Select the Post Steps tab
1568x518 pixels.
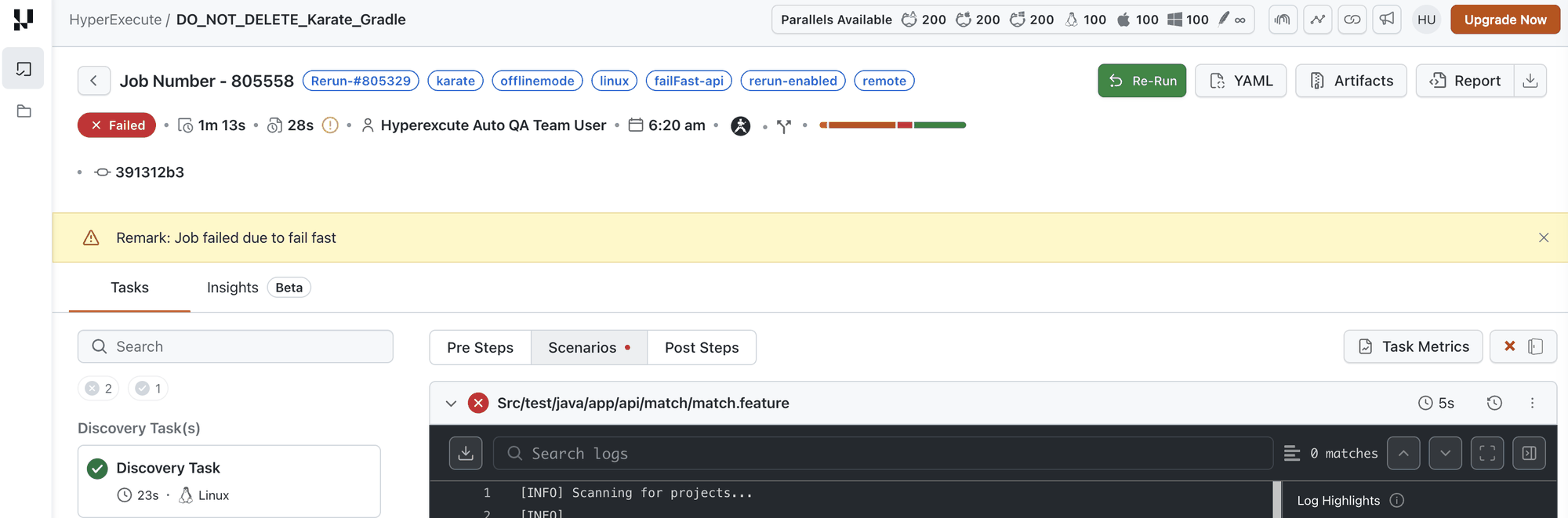702,347
